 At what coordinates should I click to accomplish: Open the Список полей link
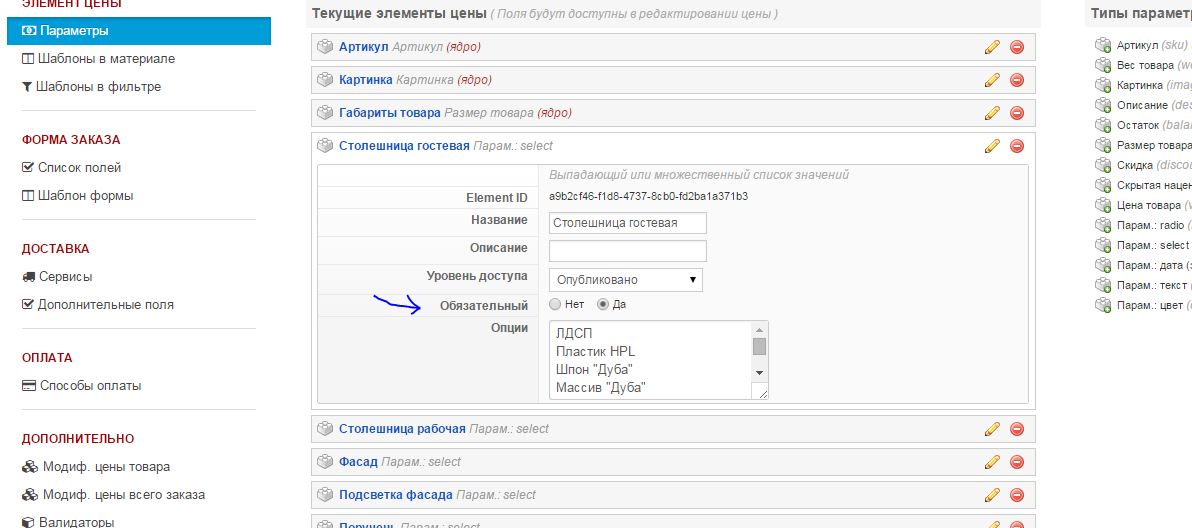pyautogui.click(x=79, y=168)
